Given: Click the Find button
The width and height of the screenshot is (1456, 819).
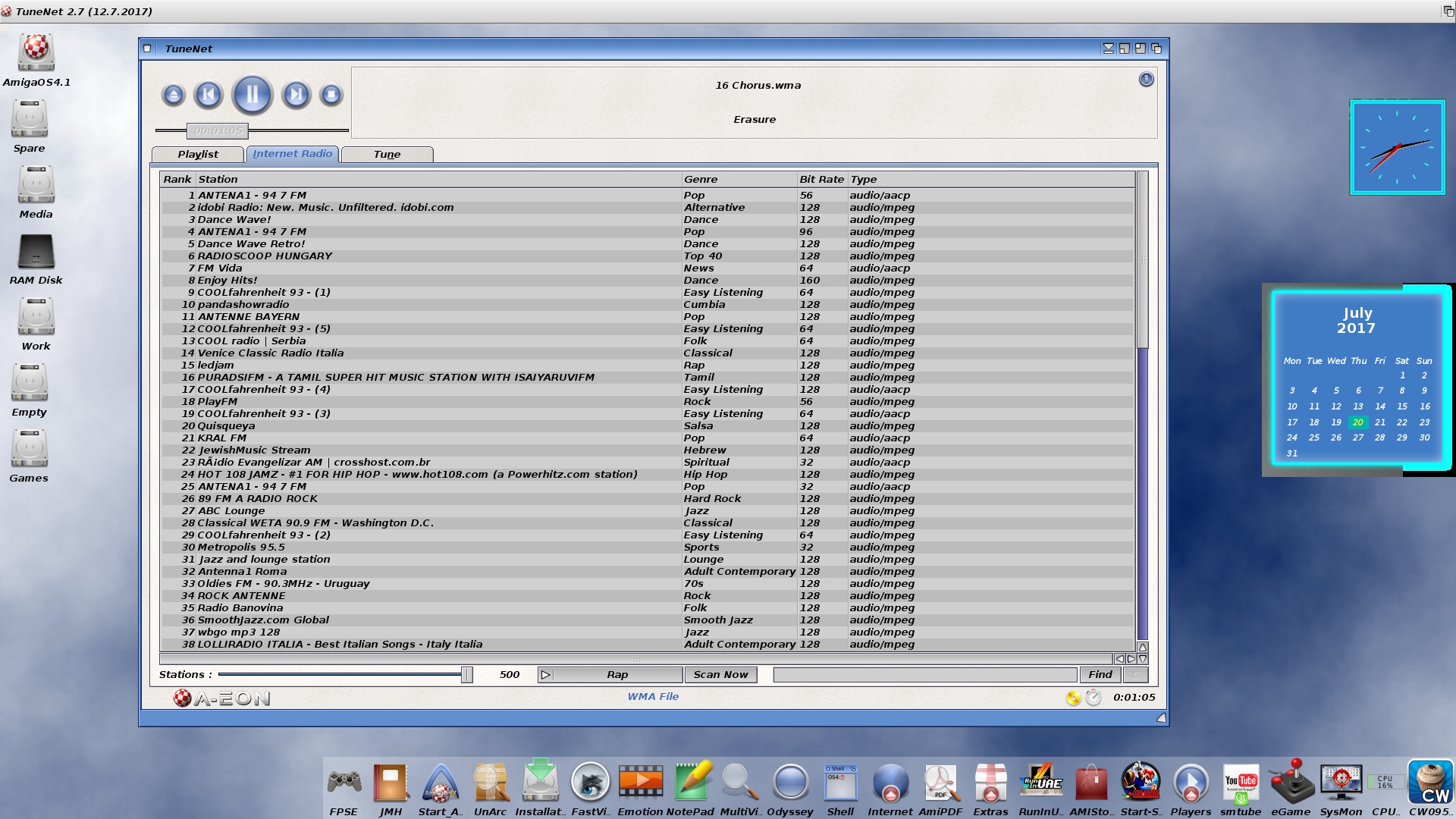Looking at the screenshot, I should pos(1100,675).
